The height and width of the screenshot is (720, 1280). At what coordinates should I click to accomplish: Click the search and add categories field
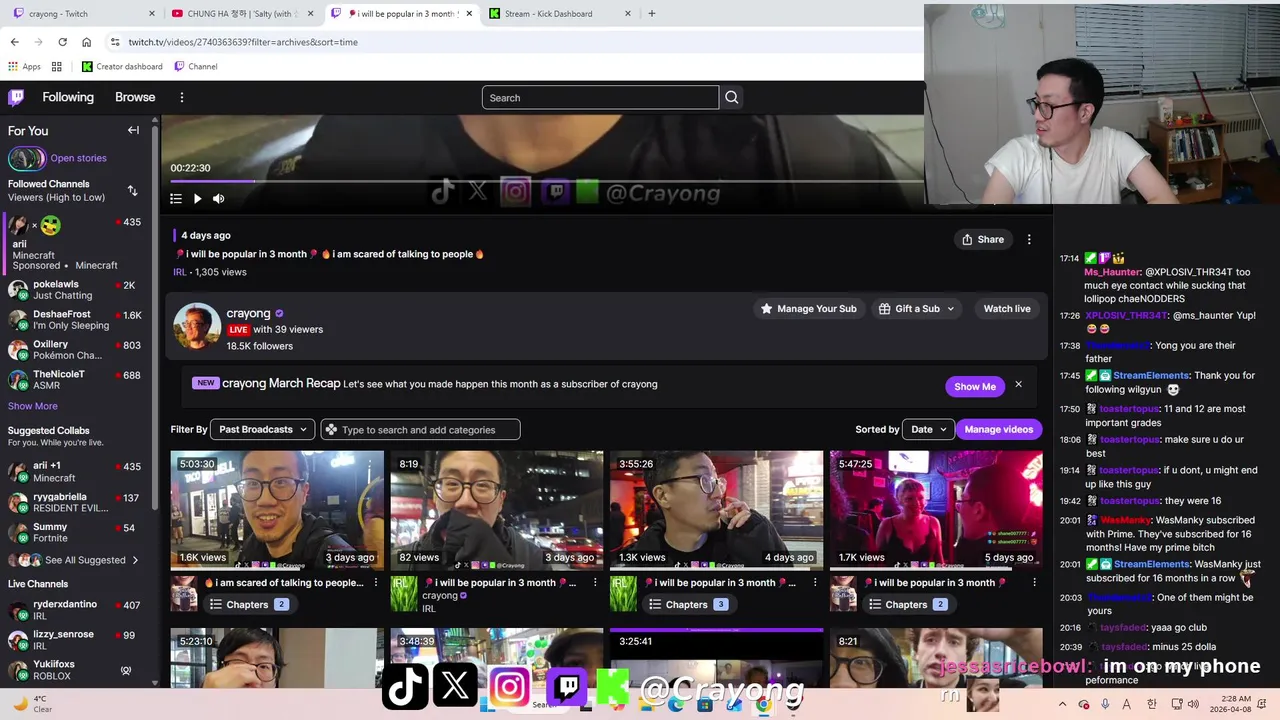[x=420, y=429]
